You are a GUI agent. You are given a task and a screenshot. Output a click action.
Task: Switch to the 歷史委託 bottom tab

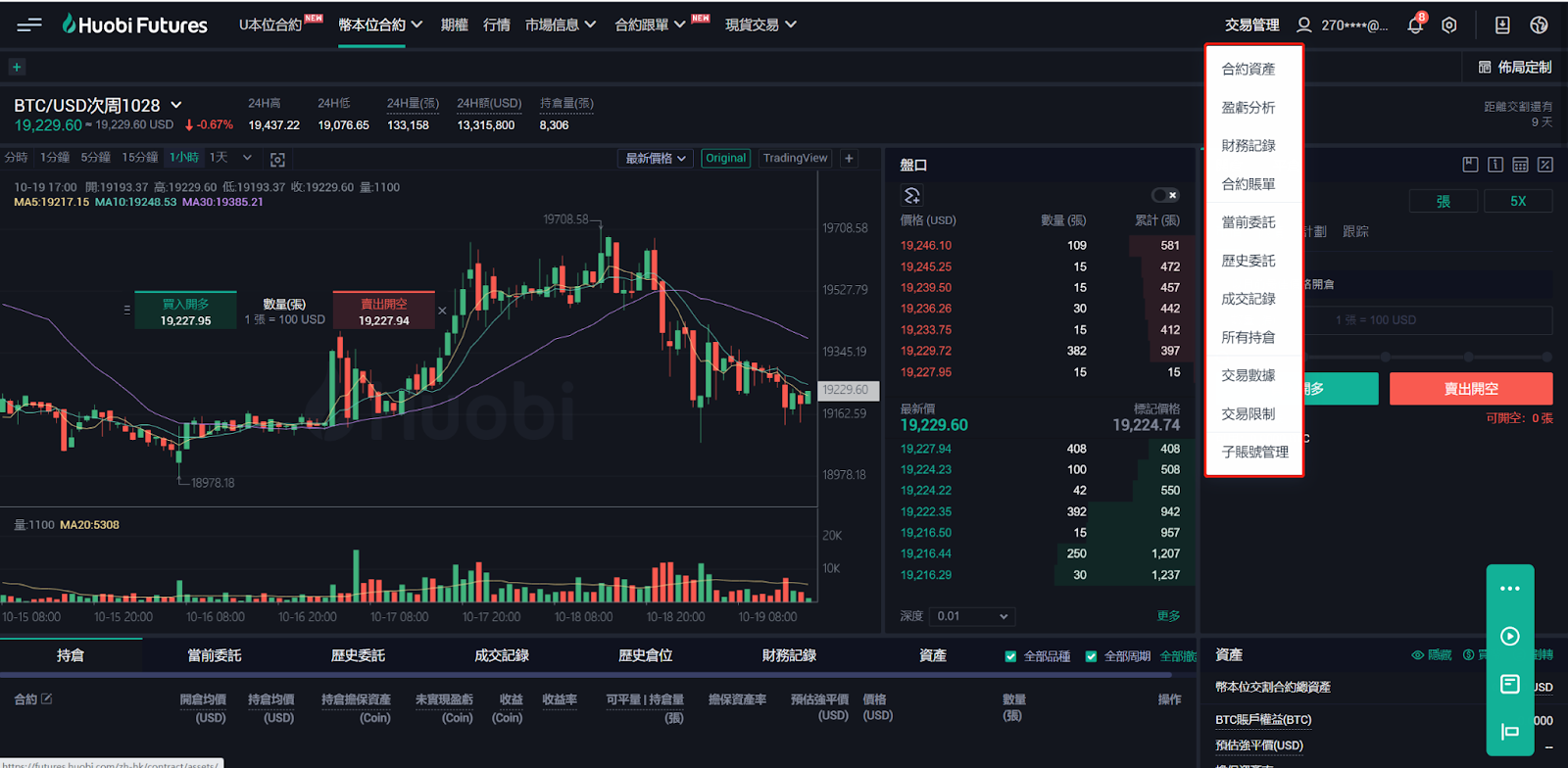tap(358, 655)
